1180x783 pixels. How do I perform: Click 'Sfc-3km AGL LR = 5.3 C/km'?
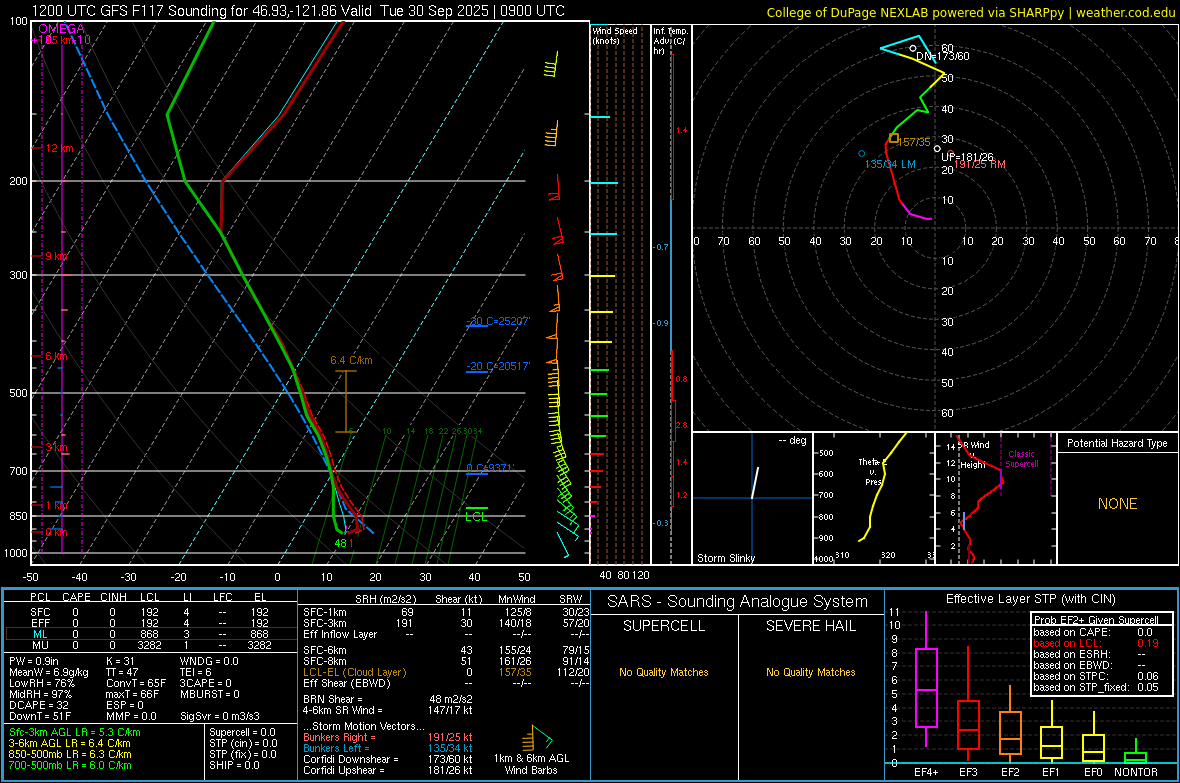pos(75,732)
